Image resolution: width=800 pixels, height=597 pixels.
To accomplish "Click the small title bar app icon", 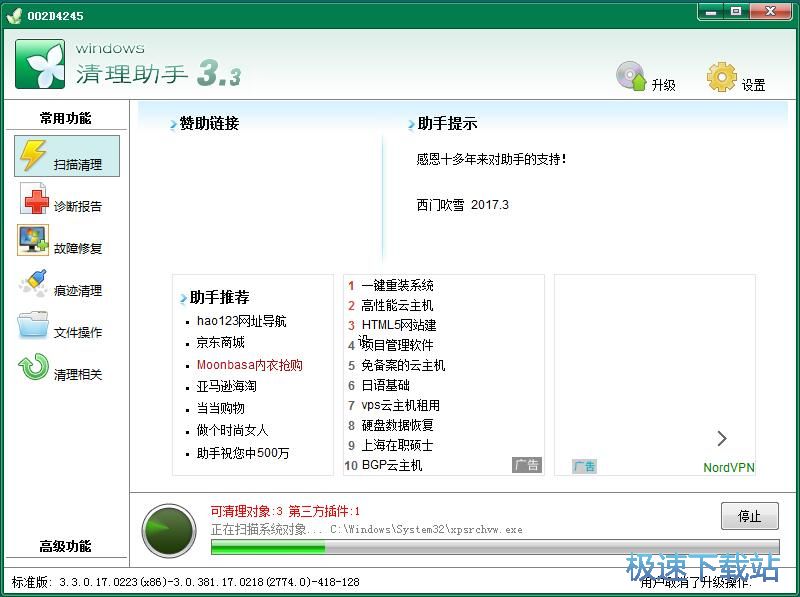I will pyautogui.click(x=14, y=16).
